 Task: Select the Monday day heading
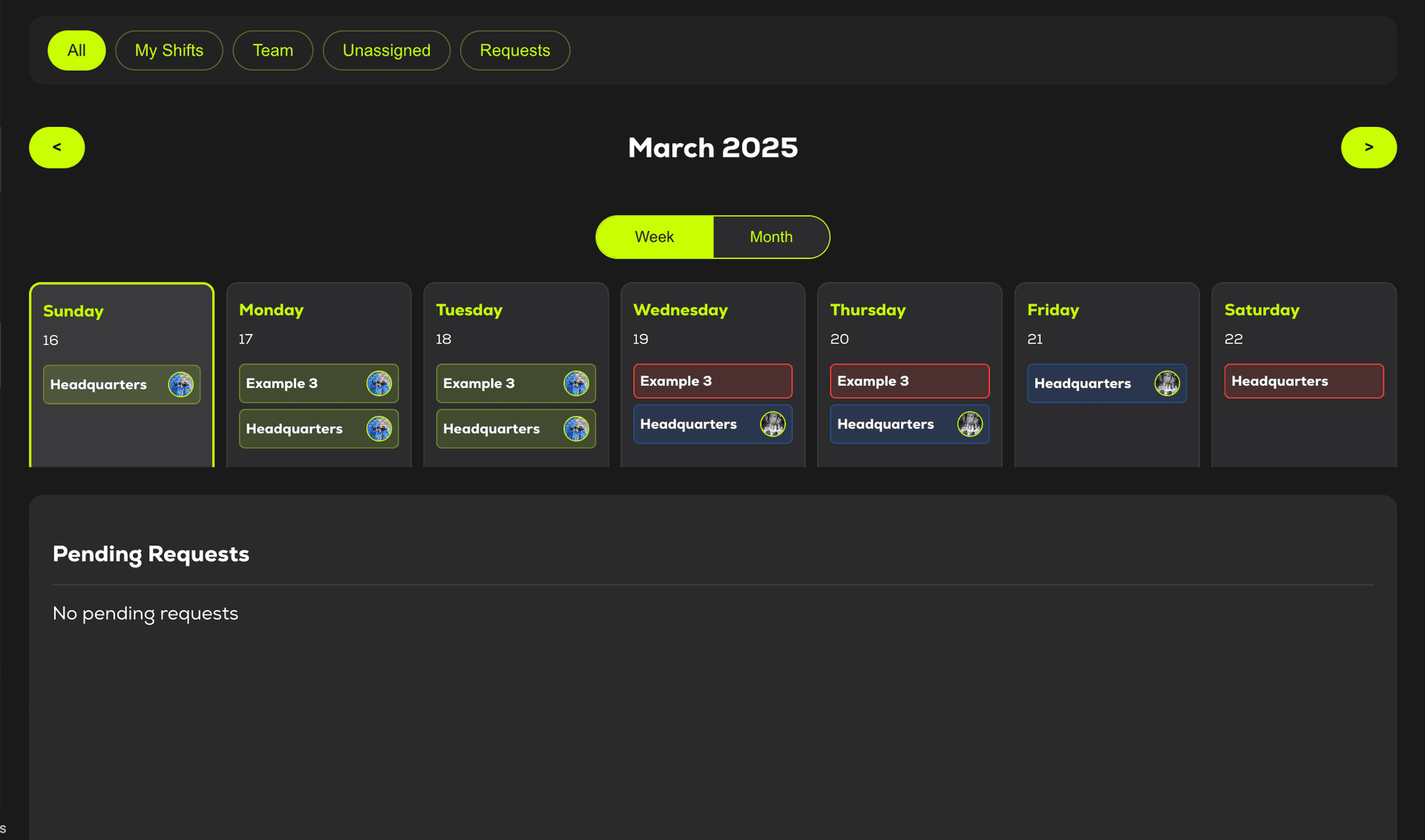tap(271, 309)
